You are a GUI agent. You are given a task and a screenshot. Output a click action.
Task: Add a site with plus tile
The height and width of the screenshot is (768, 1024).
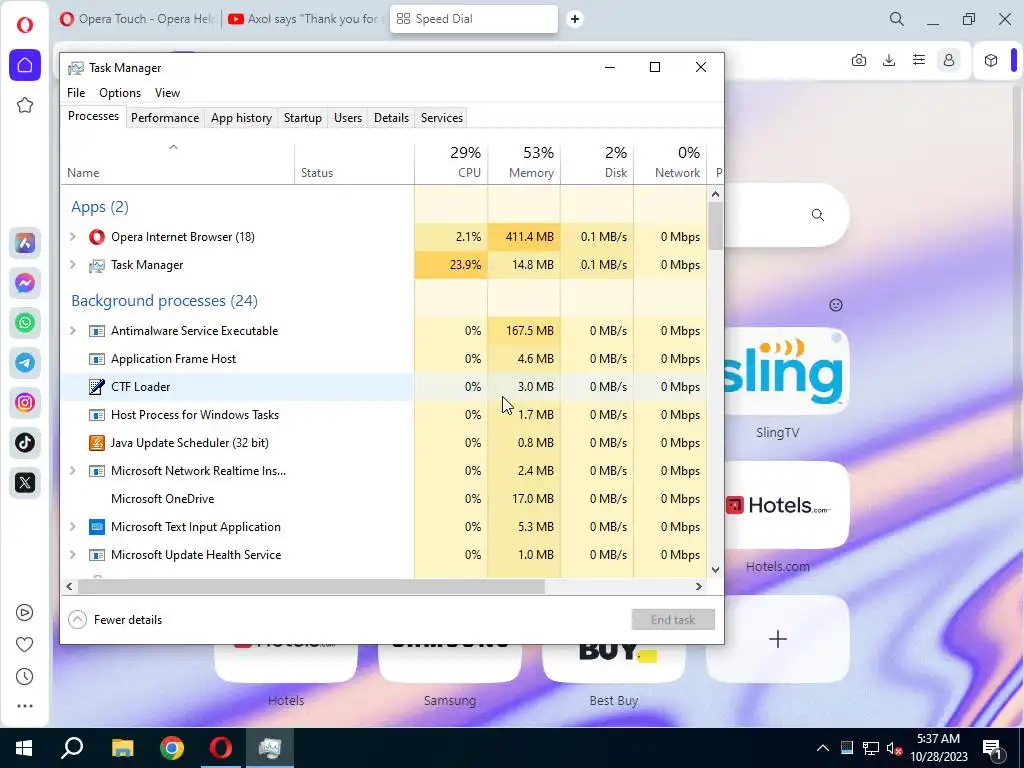(x=777, y=639)
